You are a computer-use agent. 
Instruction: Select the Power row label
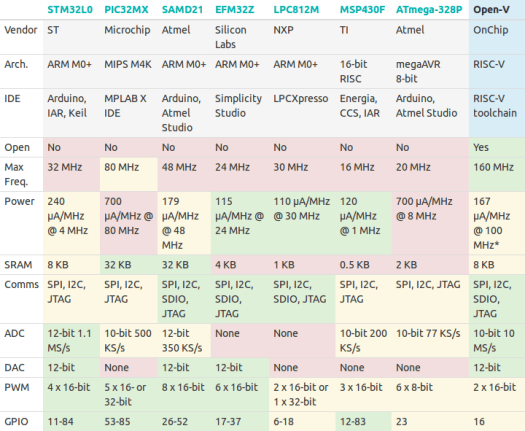[19, 201]
